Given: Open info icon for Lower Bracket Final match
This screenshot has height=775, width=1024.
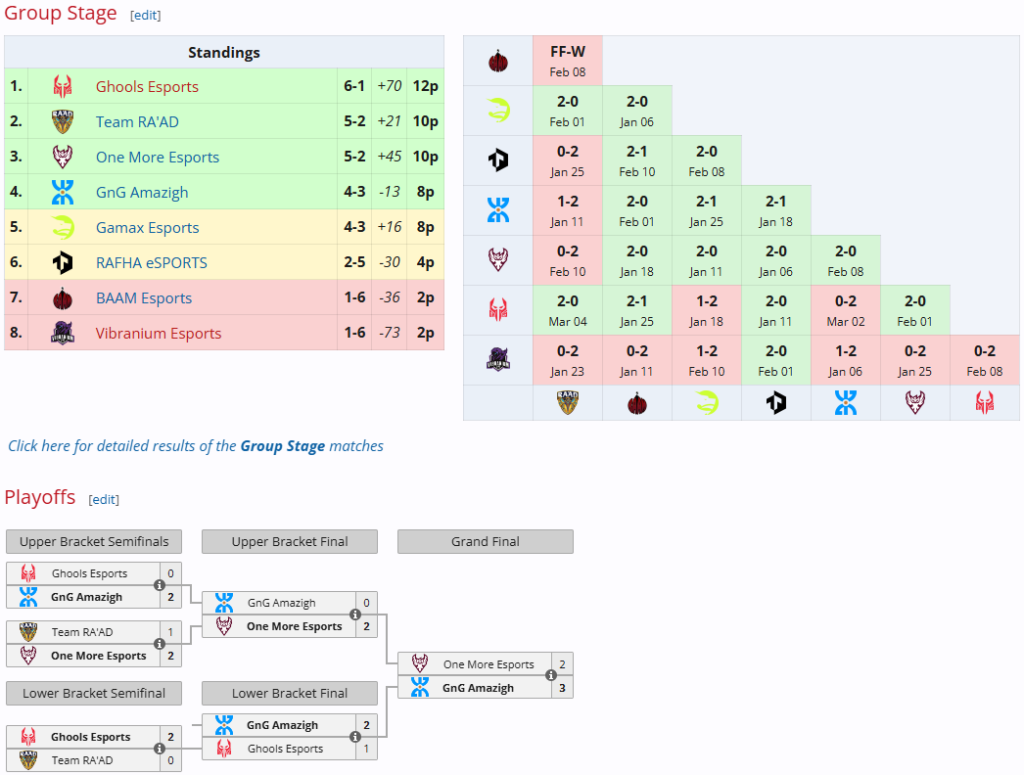Looking at the screenshot, I should tap(355, 737).
